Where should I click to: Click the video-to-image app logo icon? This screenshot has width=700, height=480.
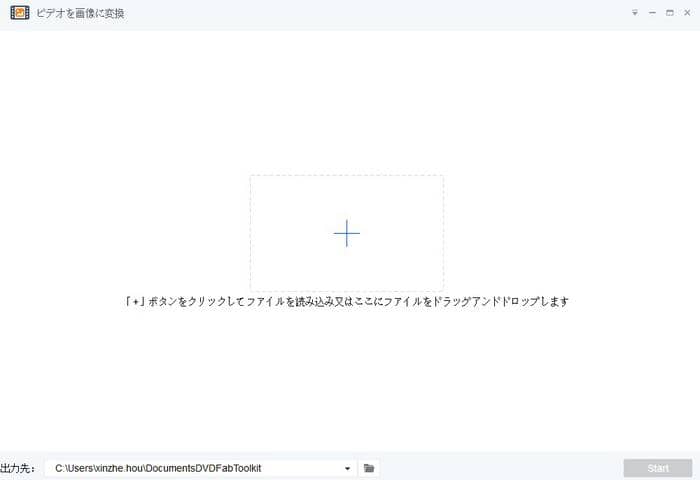pos(20,13)
